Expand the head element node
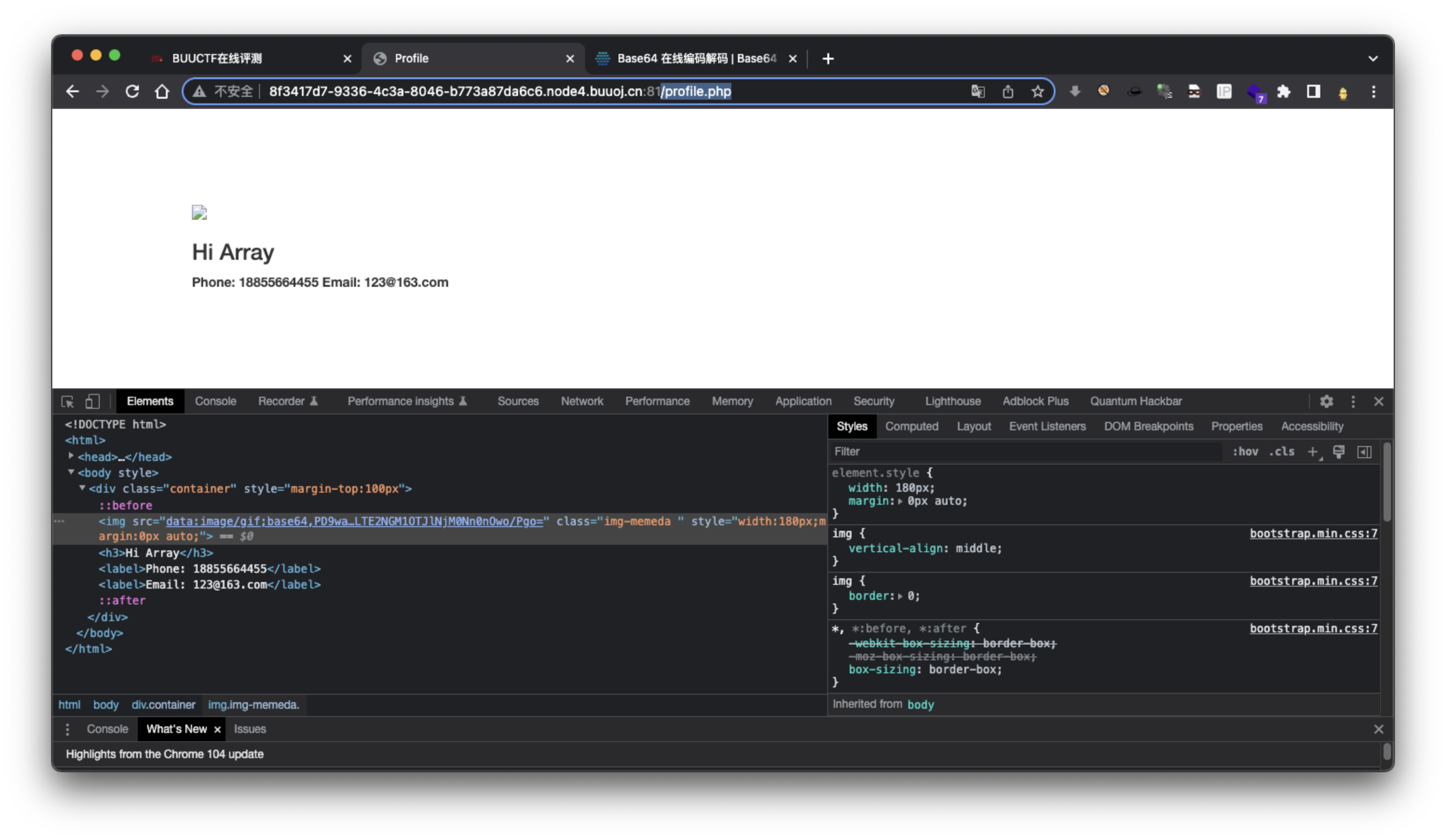The height and width of the screenshot is (840, 1446). point(71,456)
